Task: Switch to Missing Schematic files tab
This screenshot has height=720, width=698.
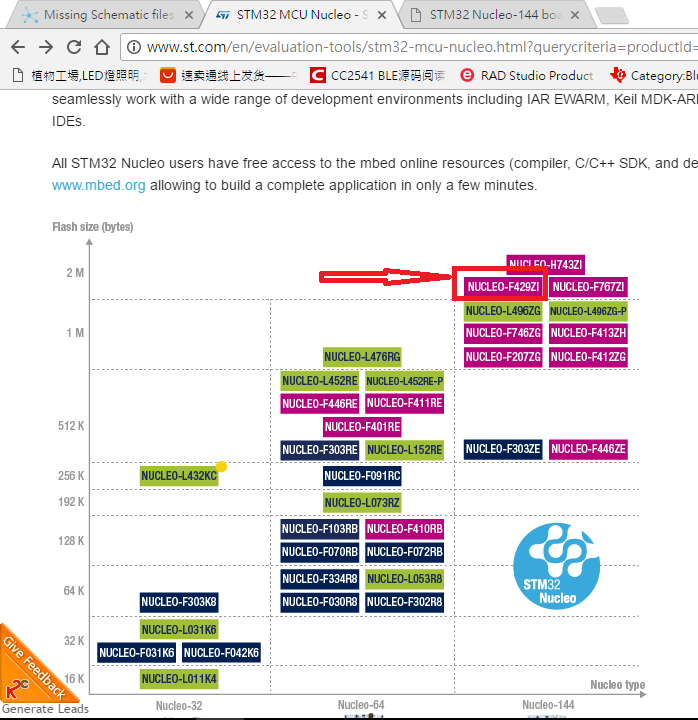Action: [x=108, y=15]
